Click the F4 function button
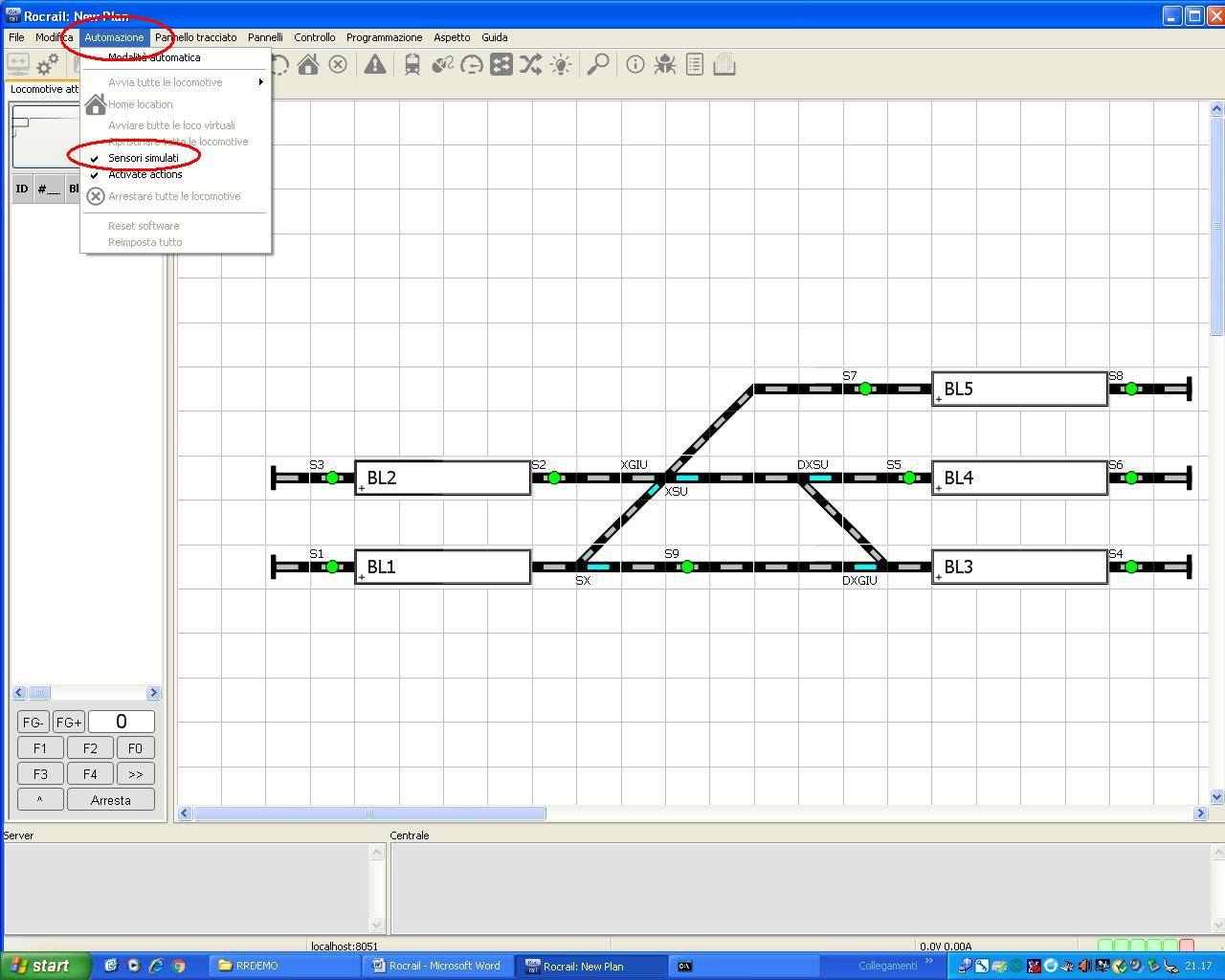The width and height of the screenshot is (1225, 980). pos(90,774)
